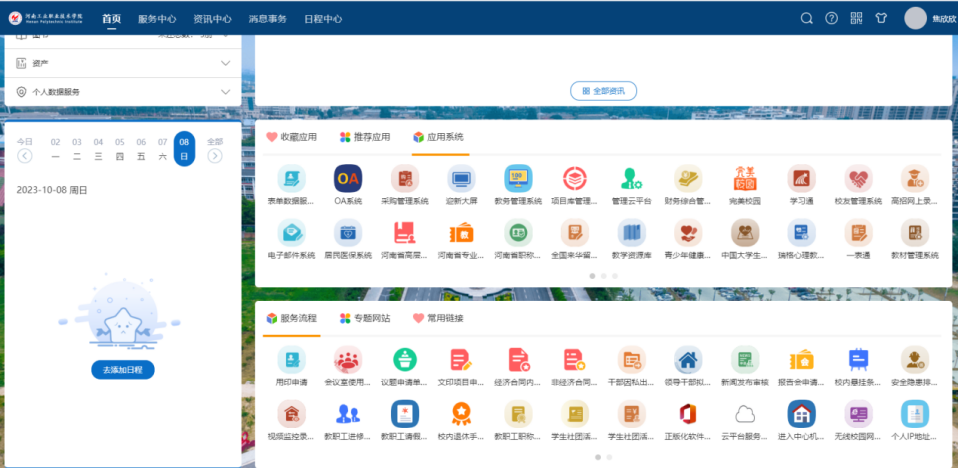Click the 学习通 application icon
The image size is (958, 468).
click(x=801, y=179)
